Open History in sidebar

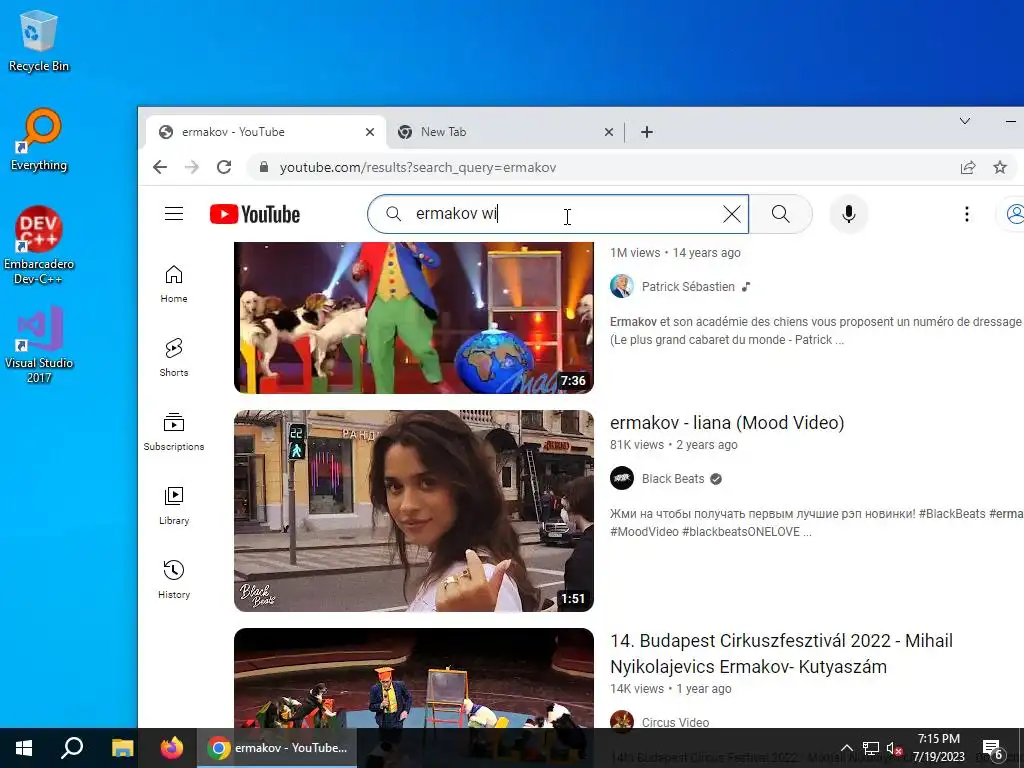(174, 579)
